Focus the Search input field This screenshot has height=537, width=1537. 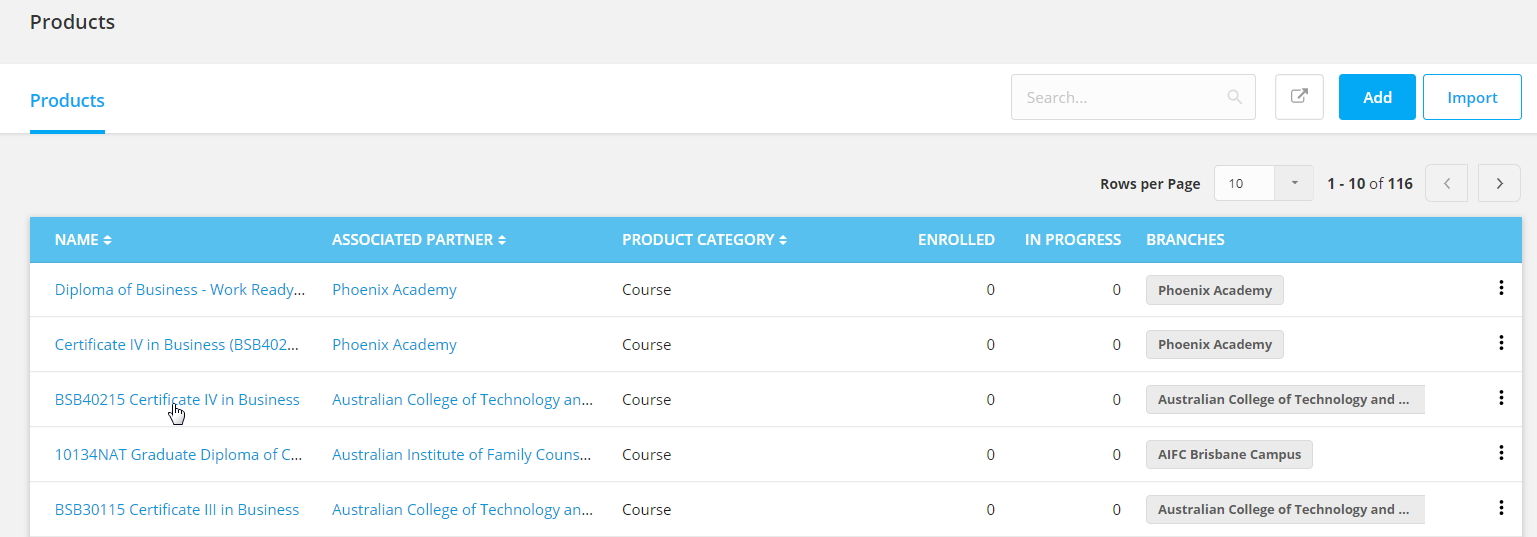[x=1120, y=98]
